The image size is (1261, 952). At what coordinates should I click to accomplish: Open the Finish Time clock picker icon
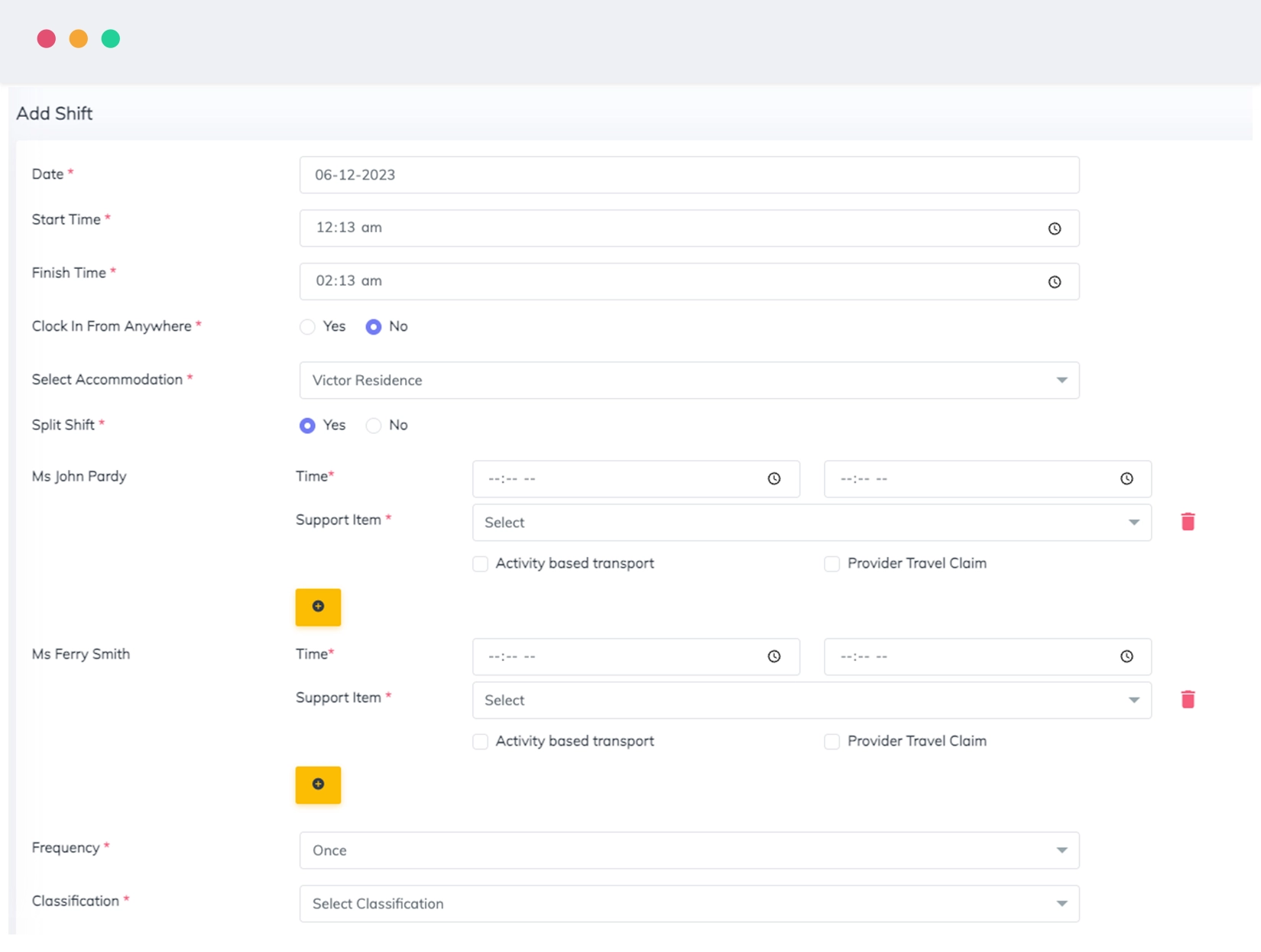pyautogui.click(x=1054, y=282)
